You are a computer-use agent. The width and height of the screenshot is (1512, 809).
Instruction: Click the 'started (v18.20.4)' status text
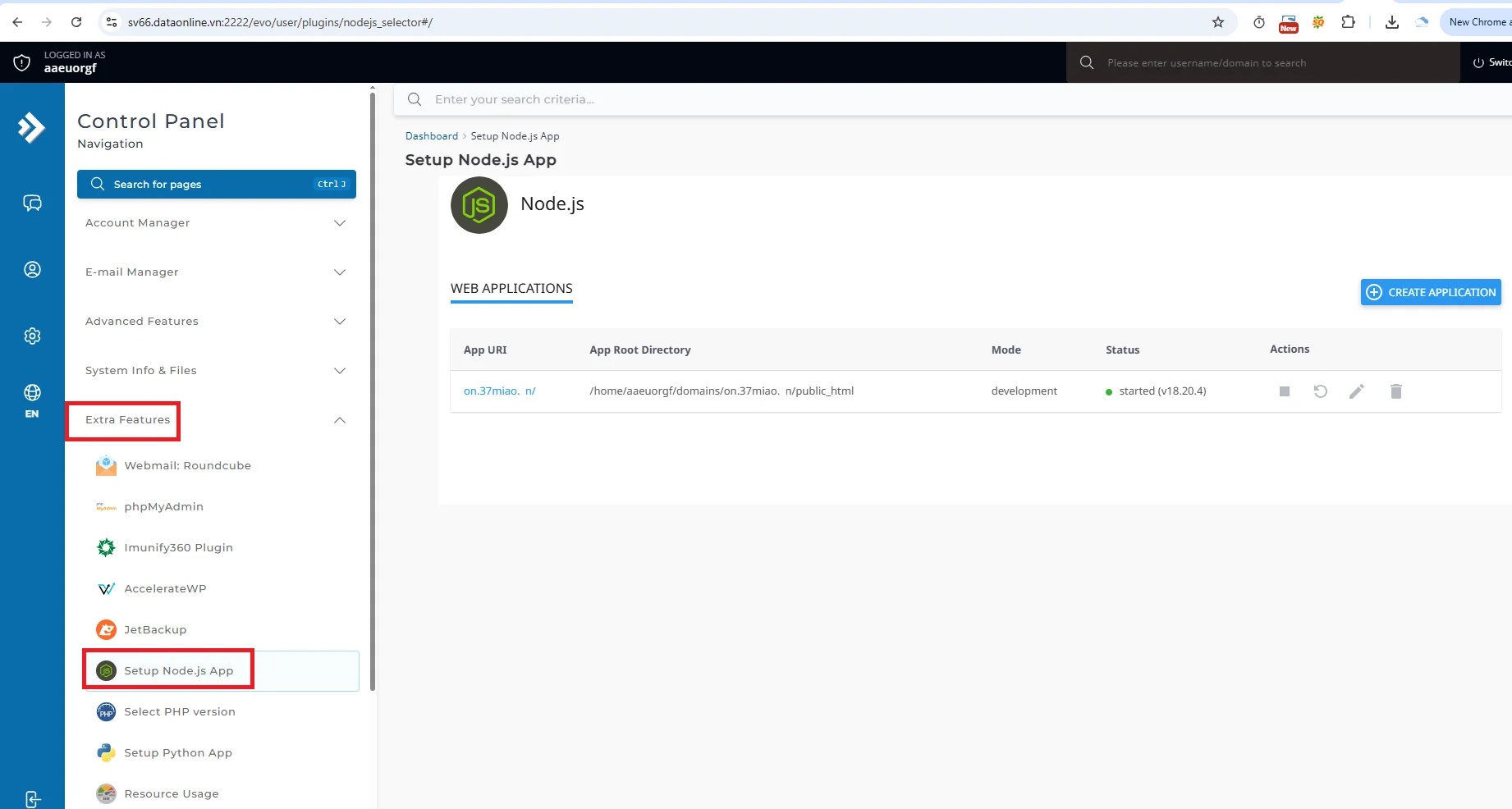(x=1162, y=391)
